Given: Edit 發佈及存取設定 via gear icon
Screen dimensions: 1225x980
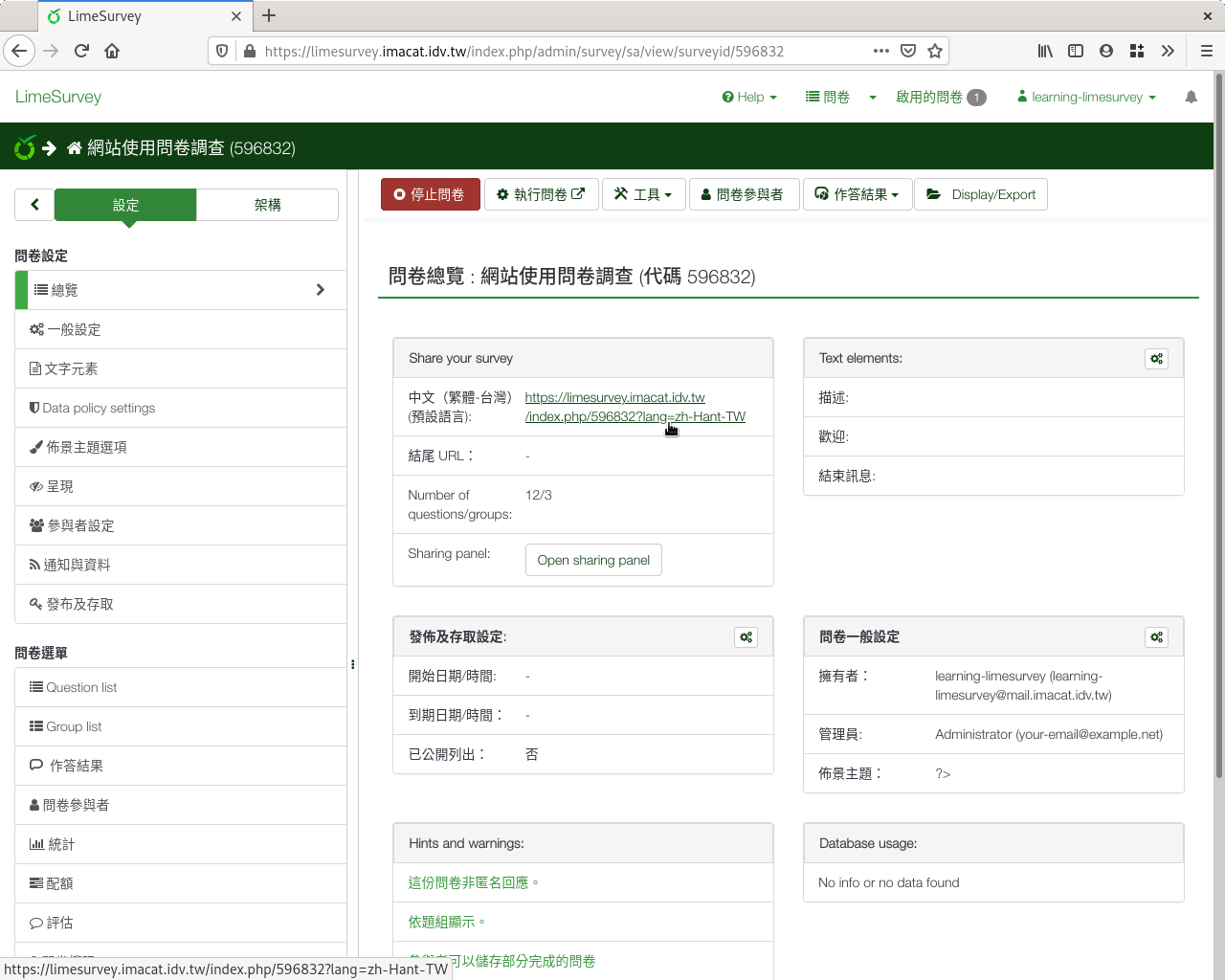Looking at the screenshot, I should coord(746,637).
